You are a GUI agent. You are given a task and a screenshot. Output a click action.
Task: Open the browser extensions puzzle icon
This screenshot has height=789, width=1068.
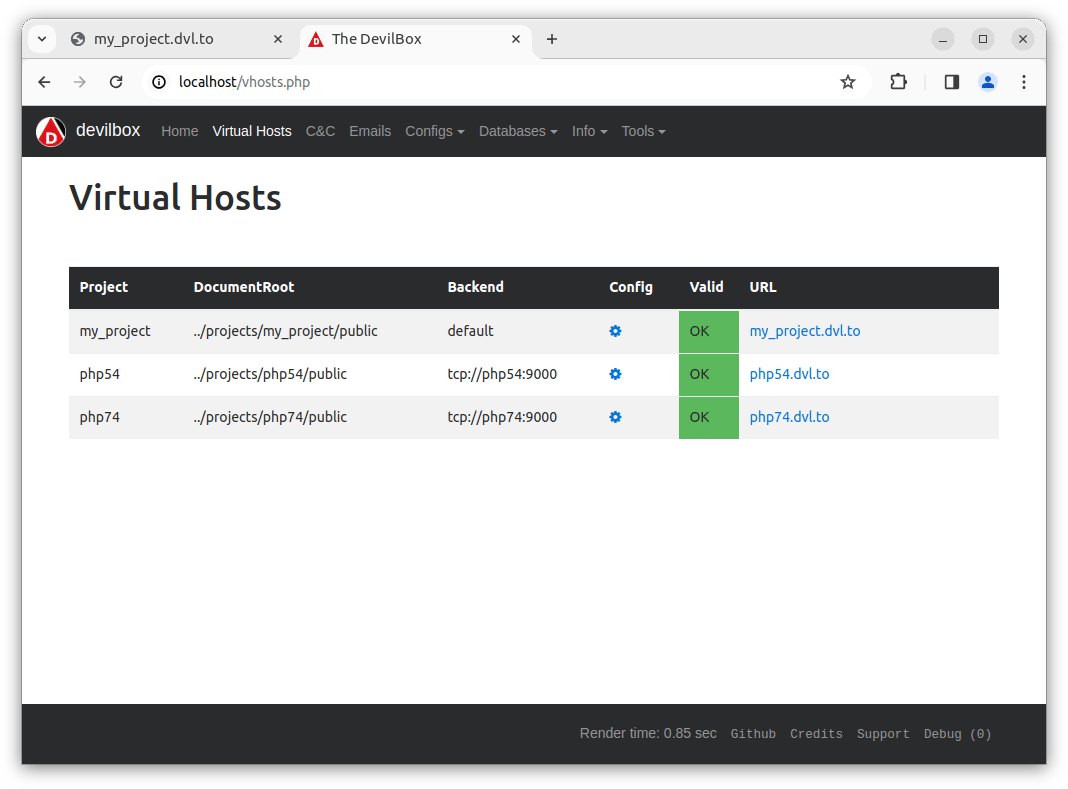[898, 82]
